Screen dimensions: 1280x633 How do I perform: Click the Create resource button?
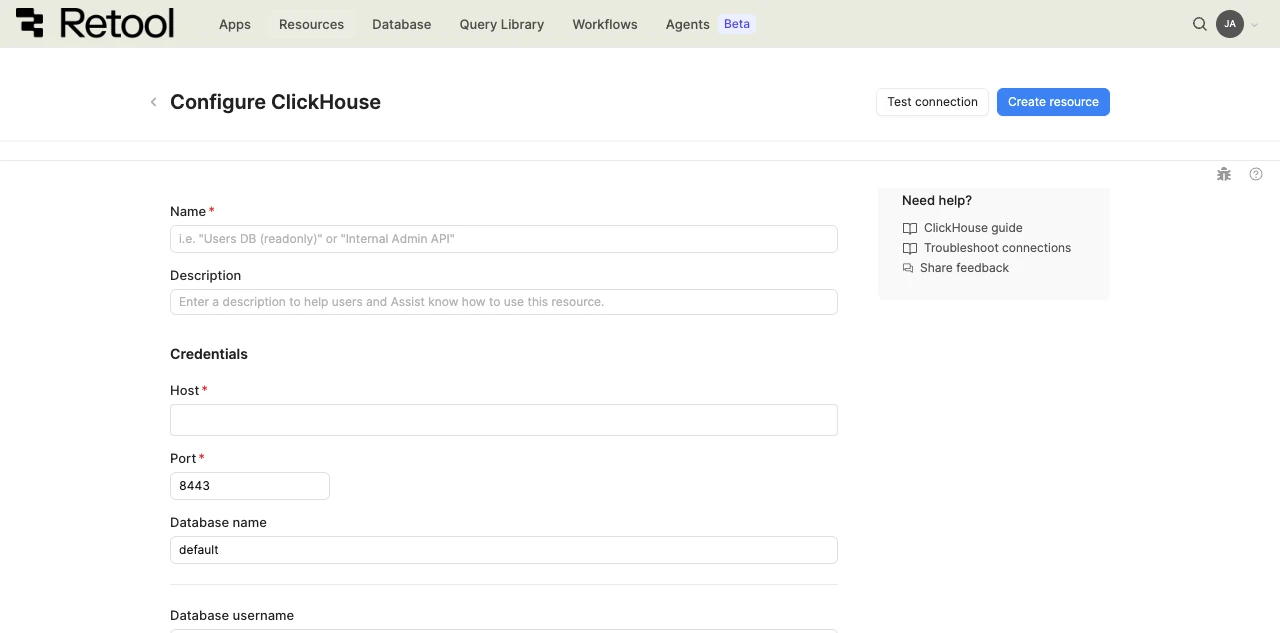[1053, 102]
